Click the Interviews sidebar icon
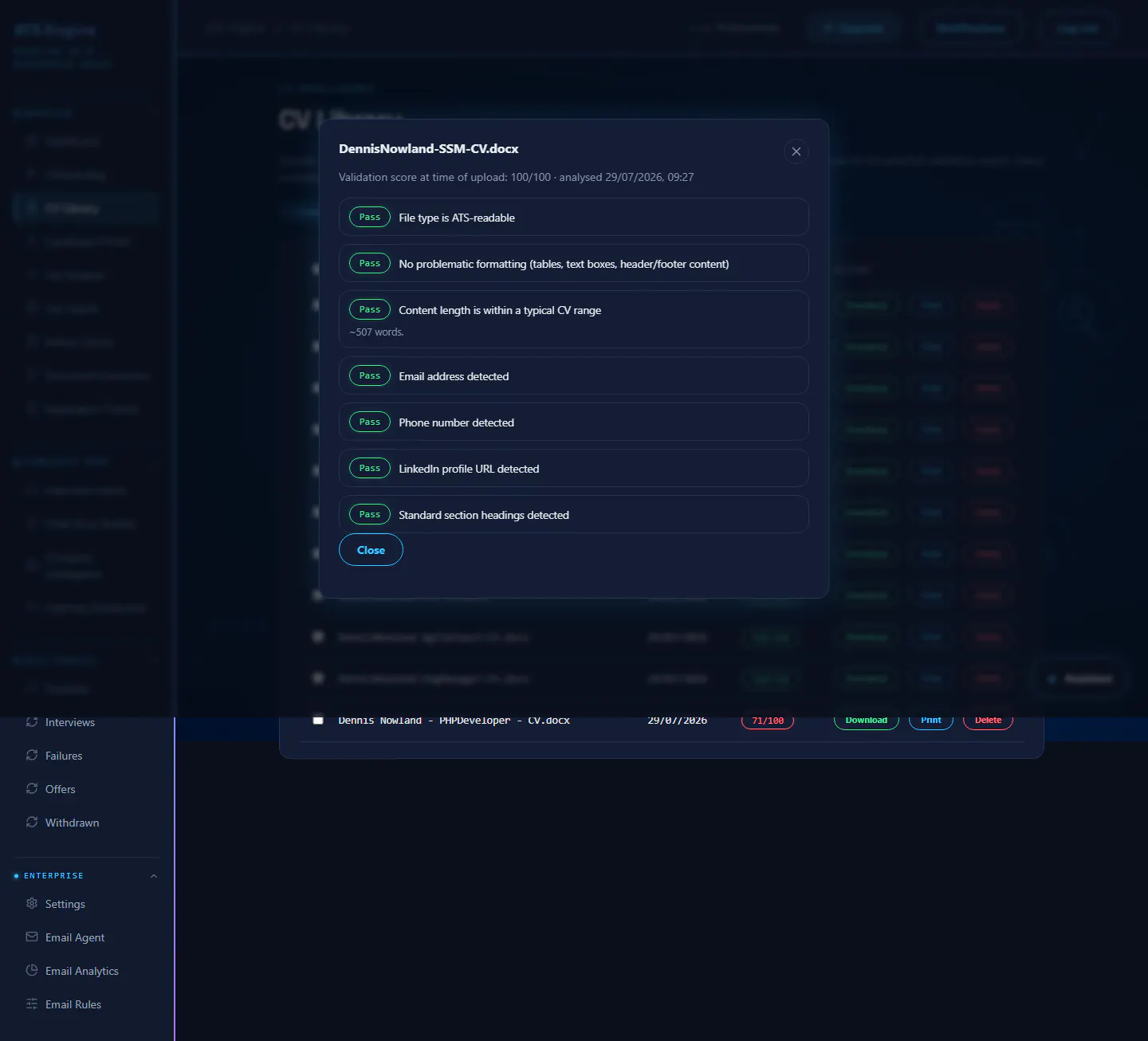Screen dimensions: 1148x1041 (32, 722)
